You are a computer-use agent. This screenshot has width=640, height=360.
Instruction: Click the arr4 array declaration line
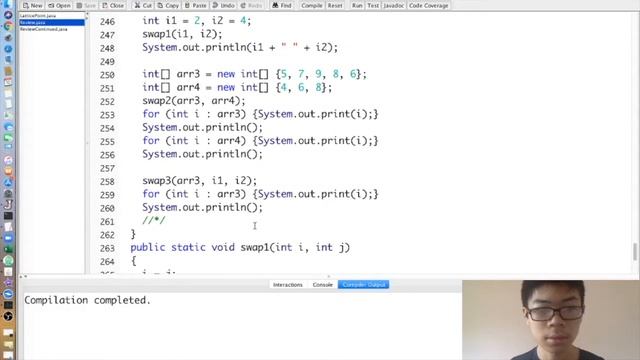point(237,87)
